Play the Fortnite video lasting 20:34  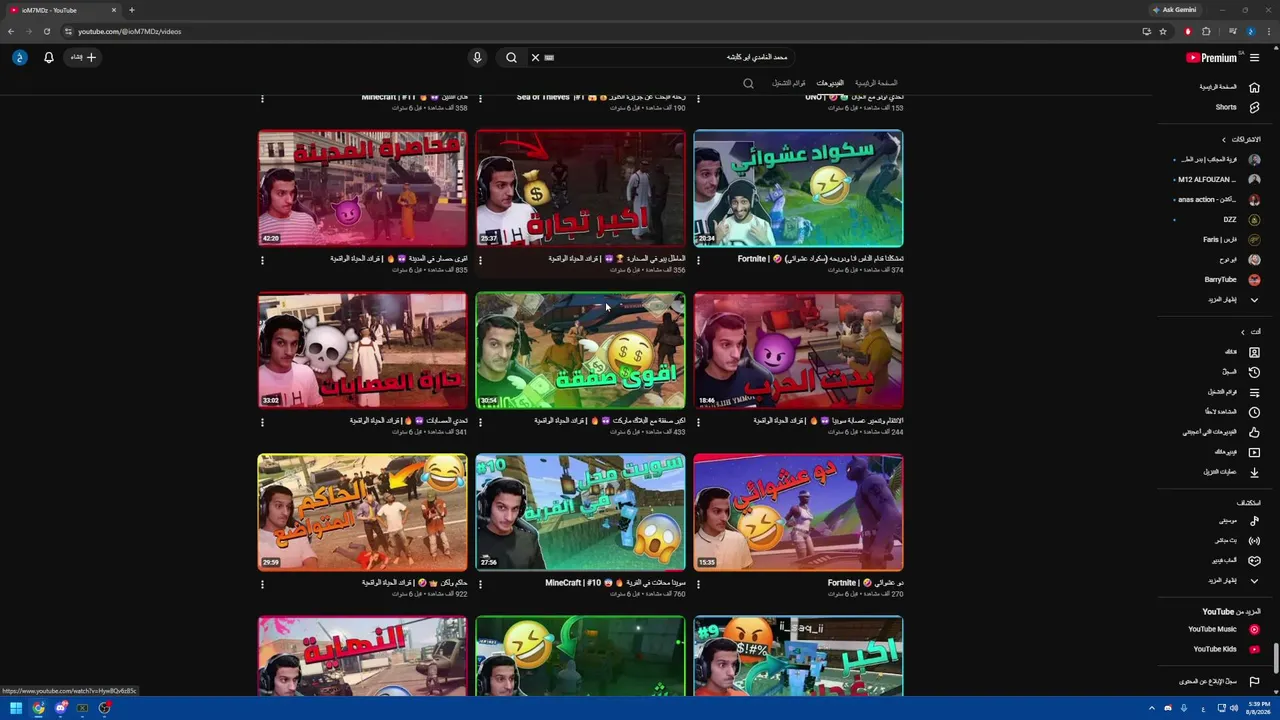pos(798,188)
